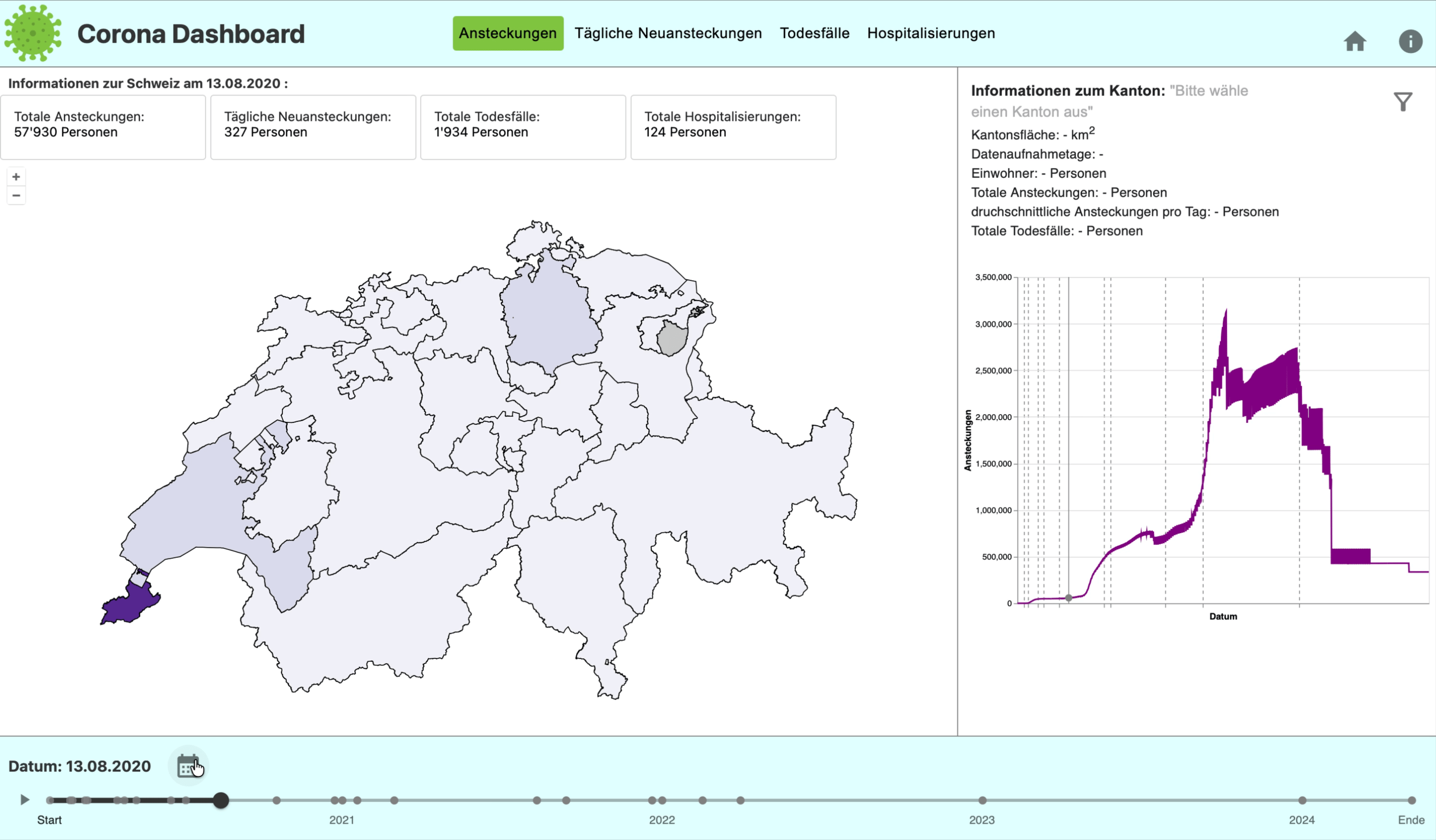Switch to the Hospitalisierungen tab
The width and height of the screenshot is (1436, 840).
(931, 33)
